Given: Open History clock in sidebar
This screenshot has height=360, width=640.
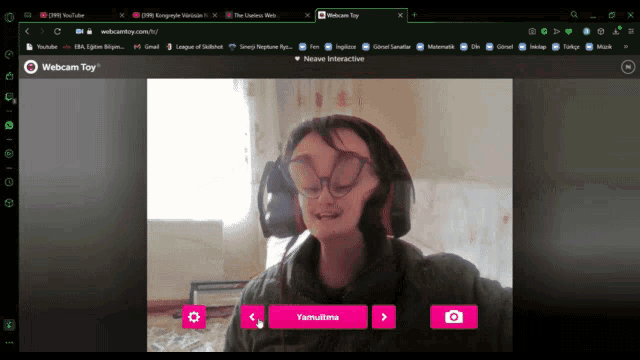Looking at the screenshot, I should coord(9,182).
